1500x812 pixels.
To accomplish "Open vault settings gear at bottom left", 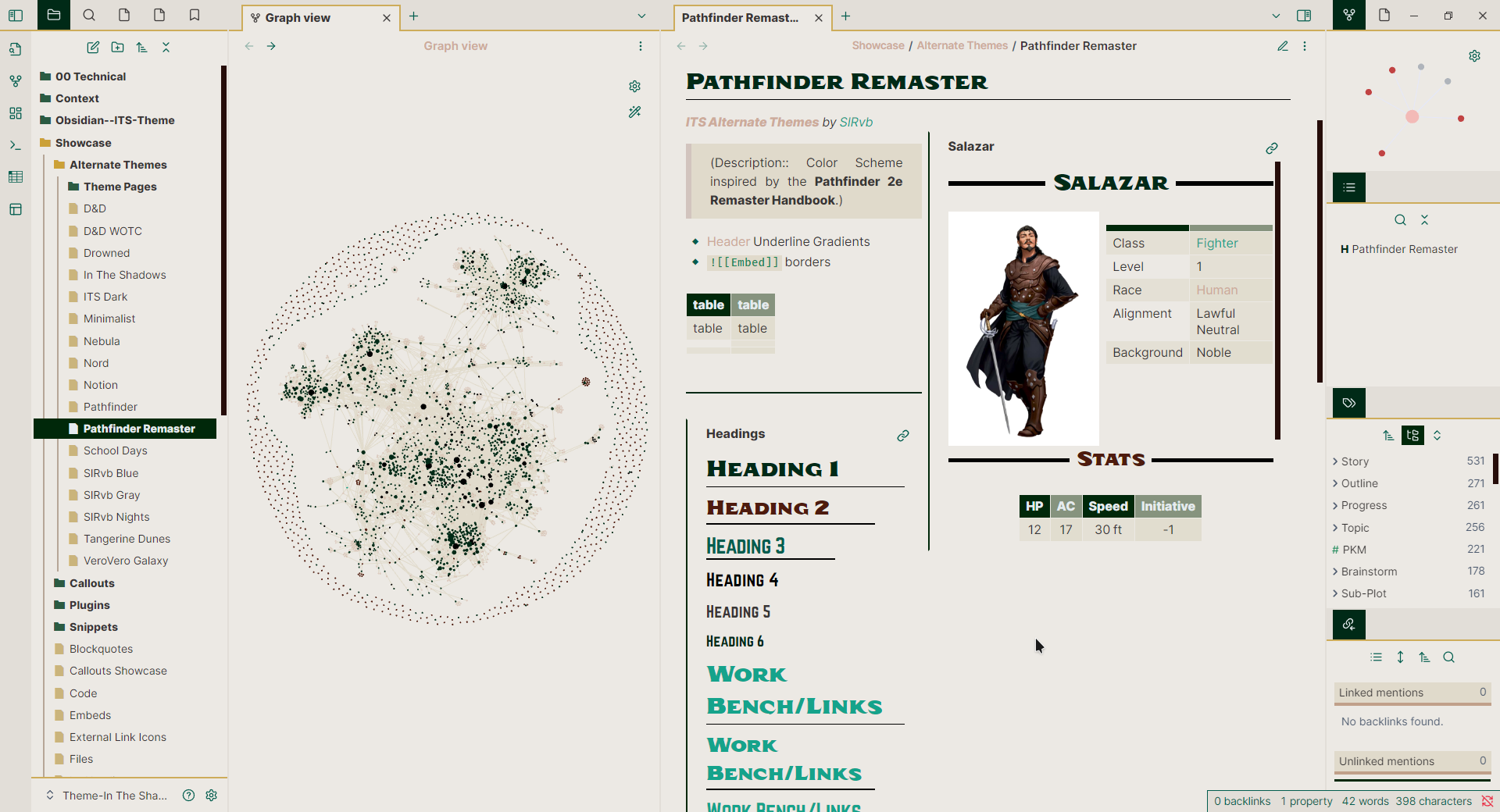I will click(211, 795).
